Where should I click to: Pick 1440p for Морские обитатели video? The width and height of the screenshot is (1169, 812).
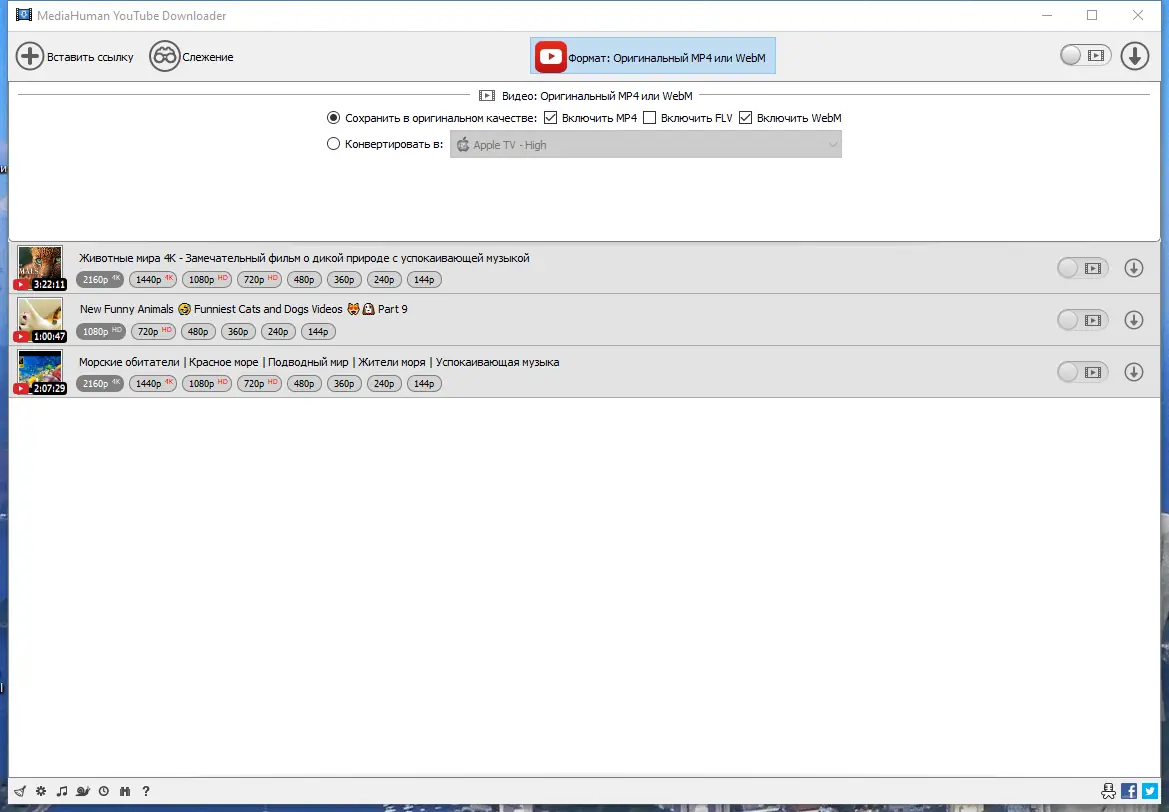pos(153,384)
